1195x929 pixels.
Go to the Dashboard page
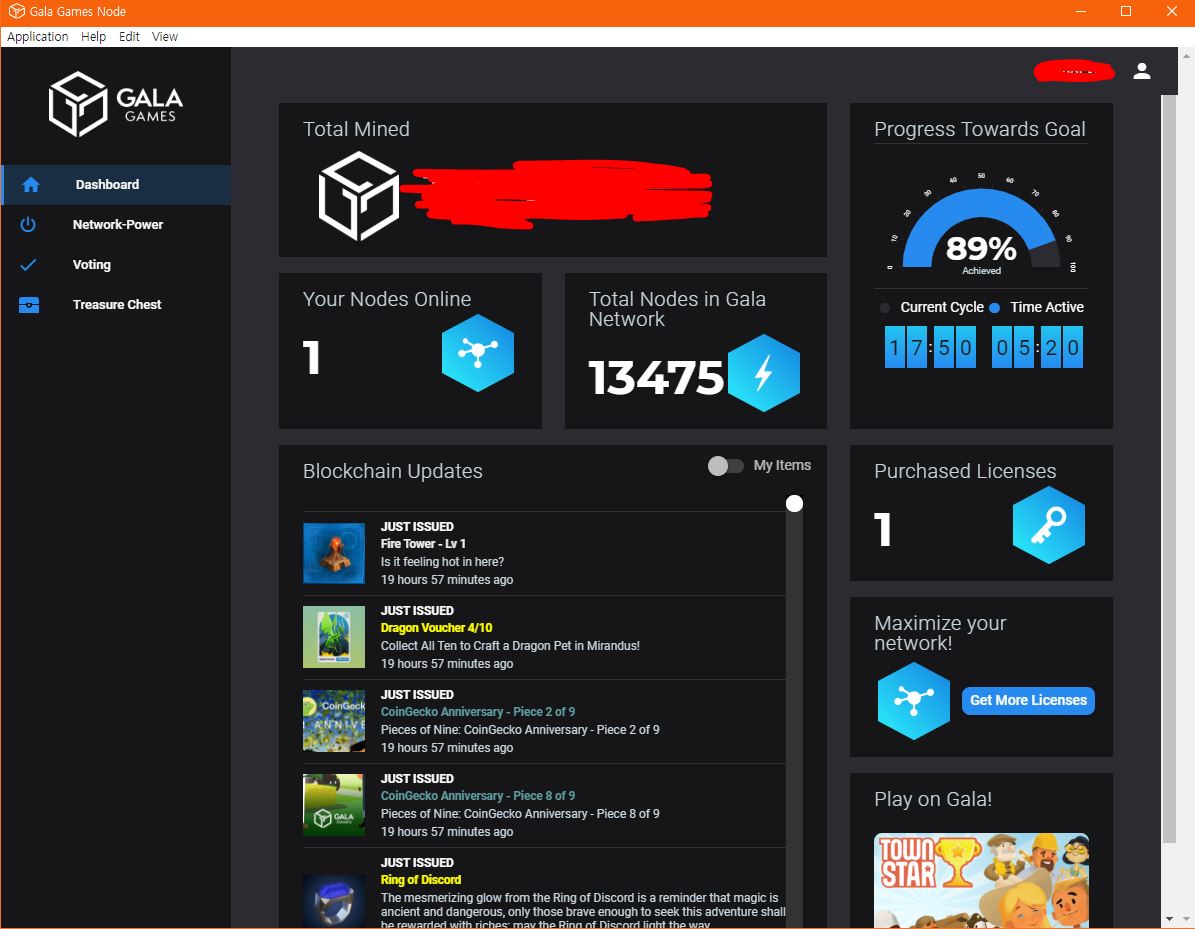pyautogui.click(x=116, y=184)
